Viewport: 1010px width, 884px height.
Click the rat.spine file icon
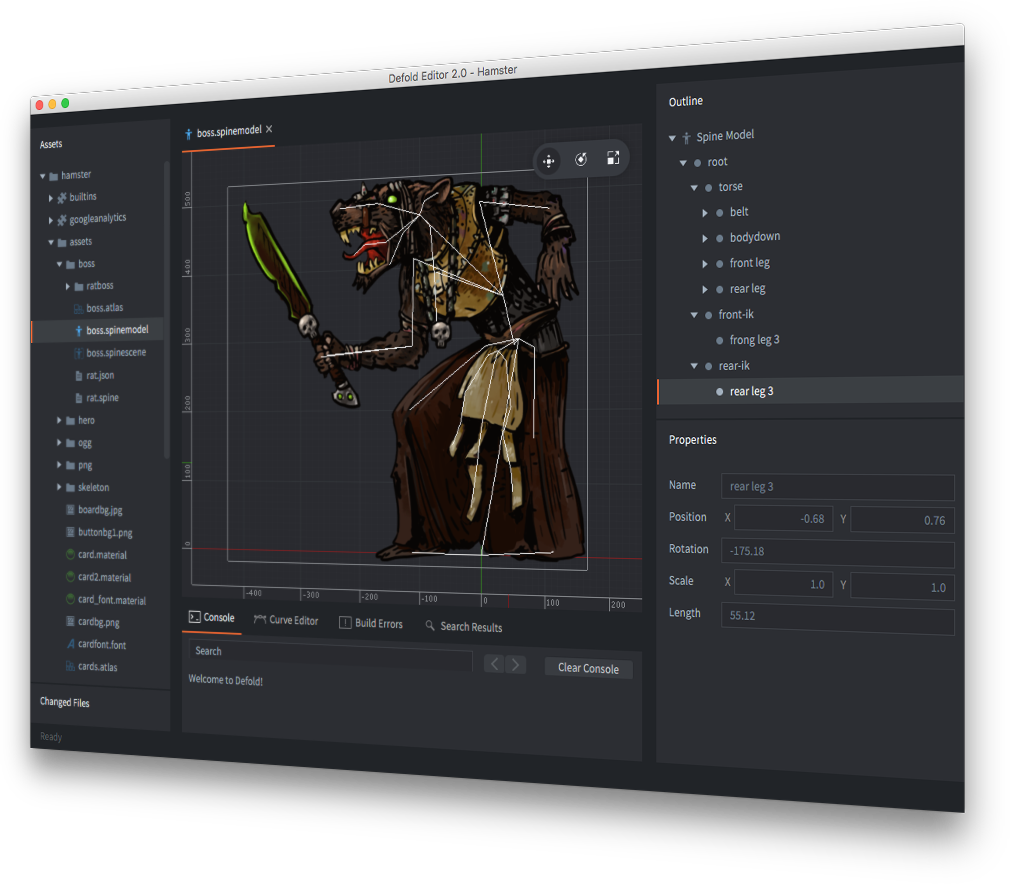coord(79,398)
